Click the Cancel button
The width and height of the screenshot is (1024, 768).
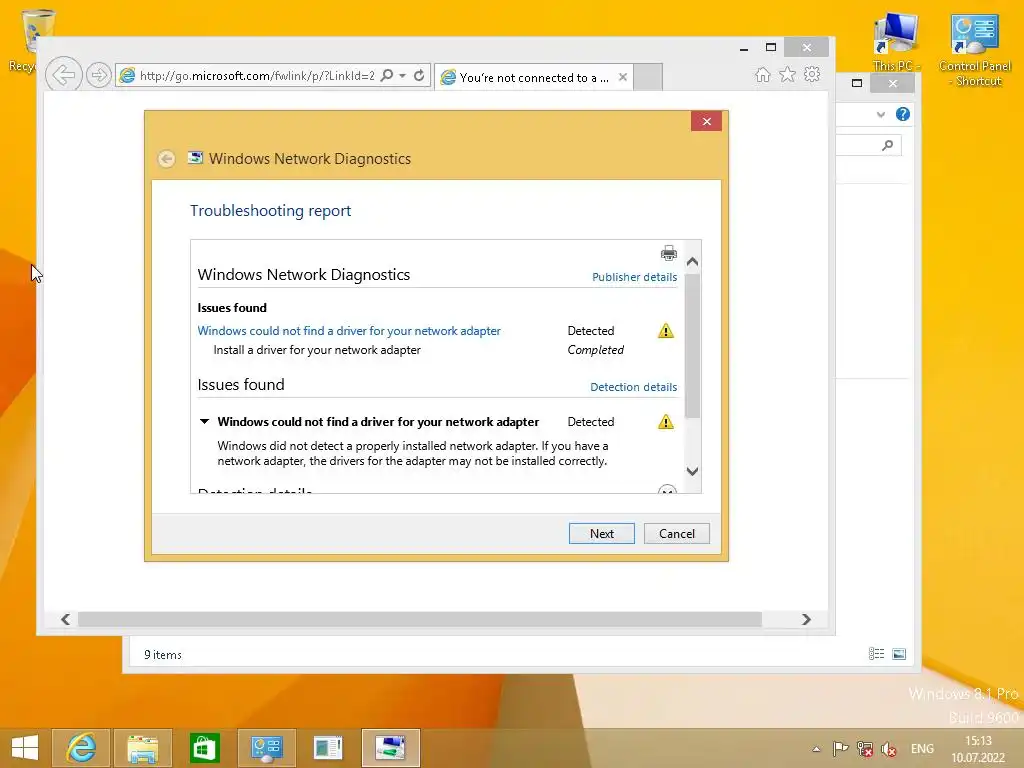[677, 534]
